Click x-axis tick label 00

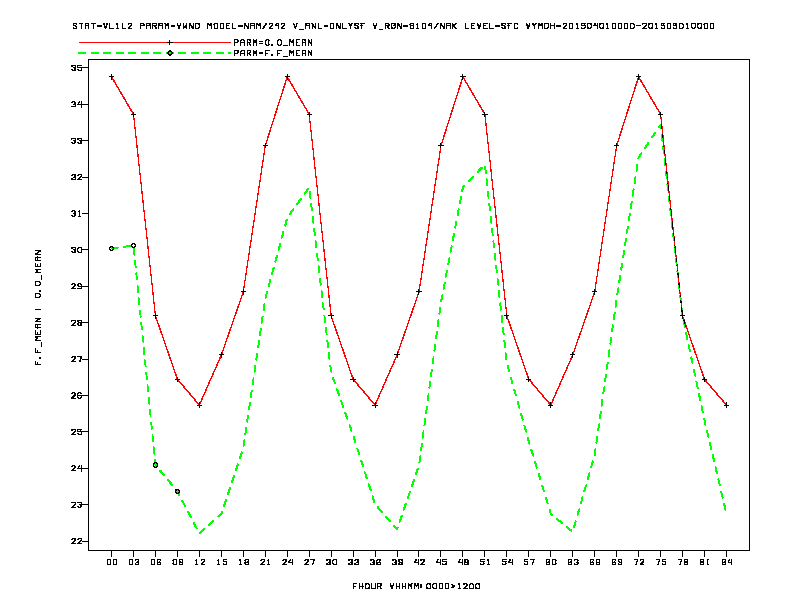click(x=112, y=562)
